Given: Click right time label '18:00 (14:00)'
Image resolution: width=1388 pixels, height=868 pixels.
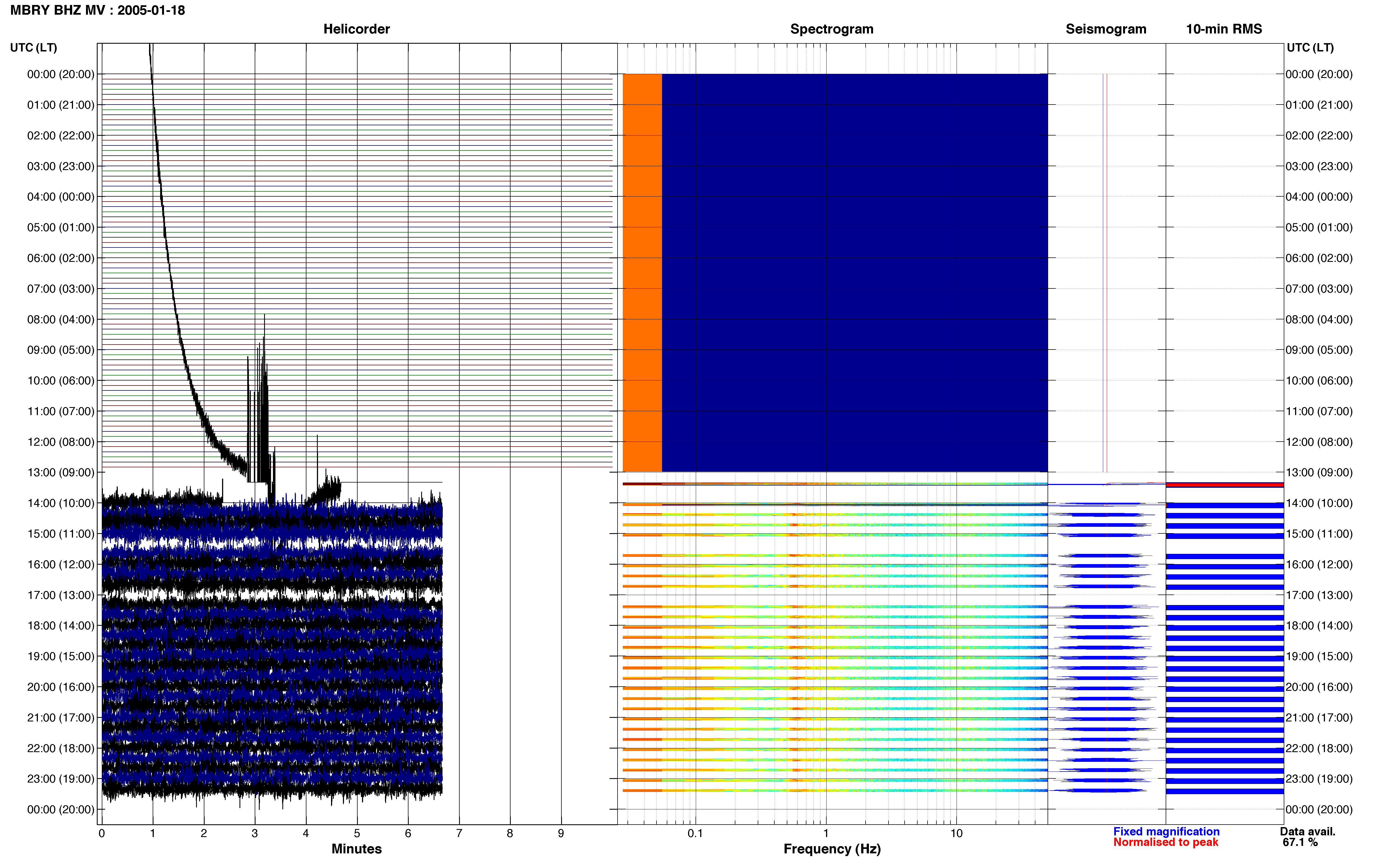Looking at the screenshot, I should 1319,626.
